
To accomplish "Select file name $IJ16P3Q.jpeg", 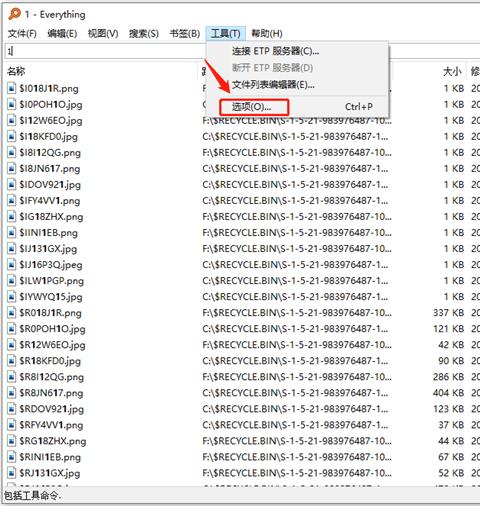I will pos(51,265).
